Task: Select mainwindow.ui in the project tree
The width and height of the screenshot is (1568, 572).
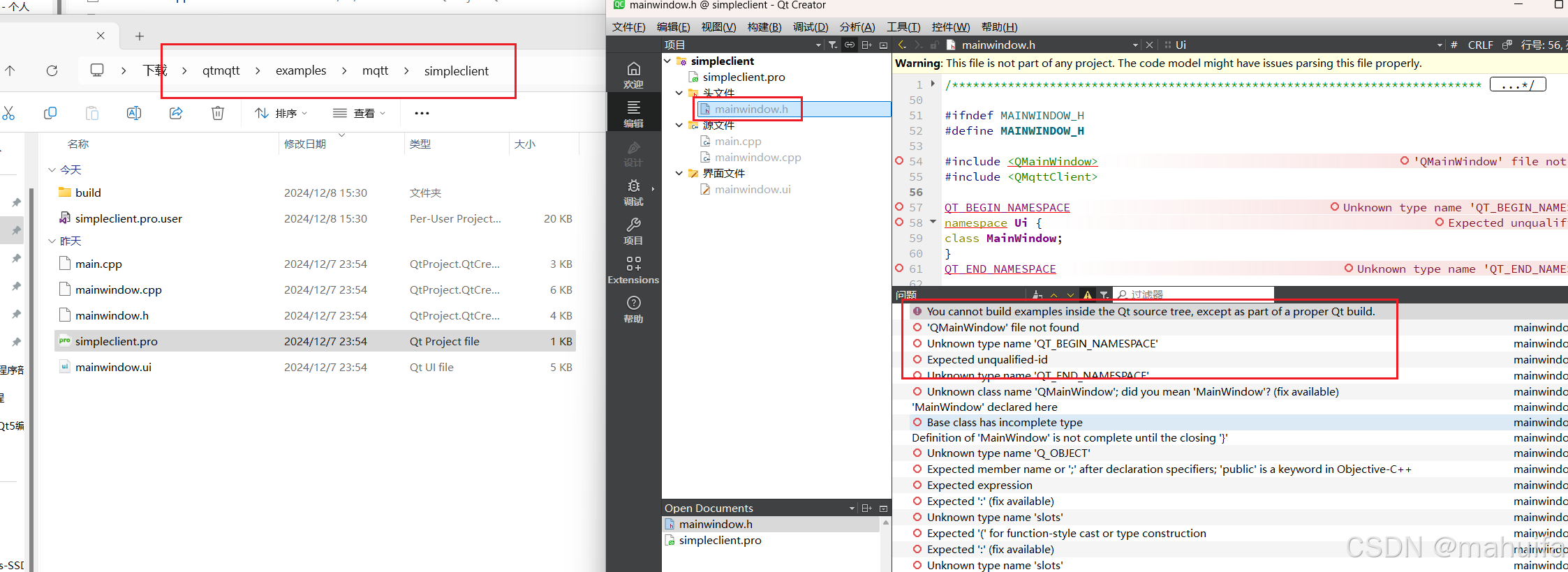Action: pyautogui.click(x=753, y=189)
